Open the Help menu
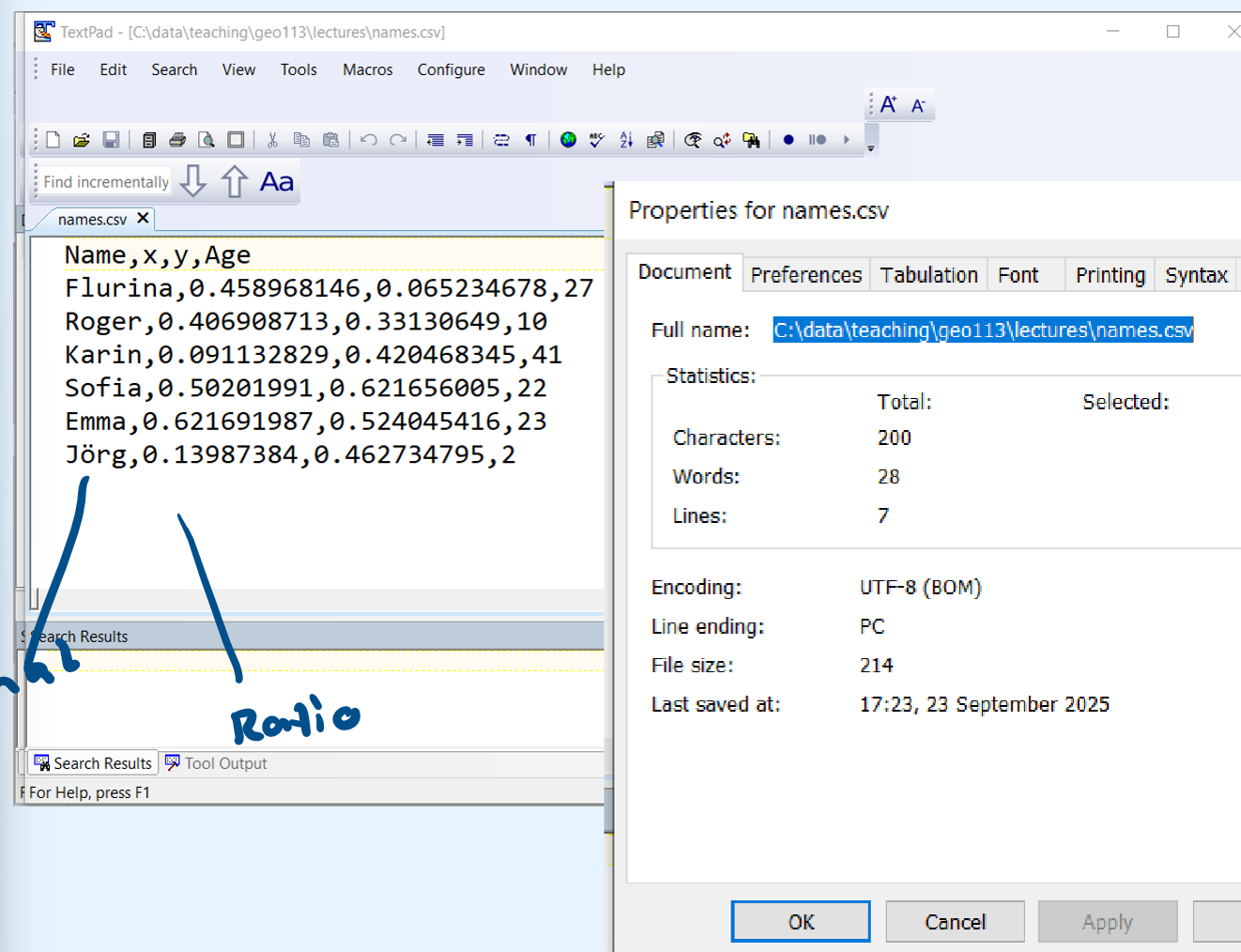The height and width of the screenshot is (952, 1241). [609, 69]
